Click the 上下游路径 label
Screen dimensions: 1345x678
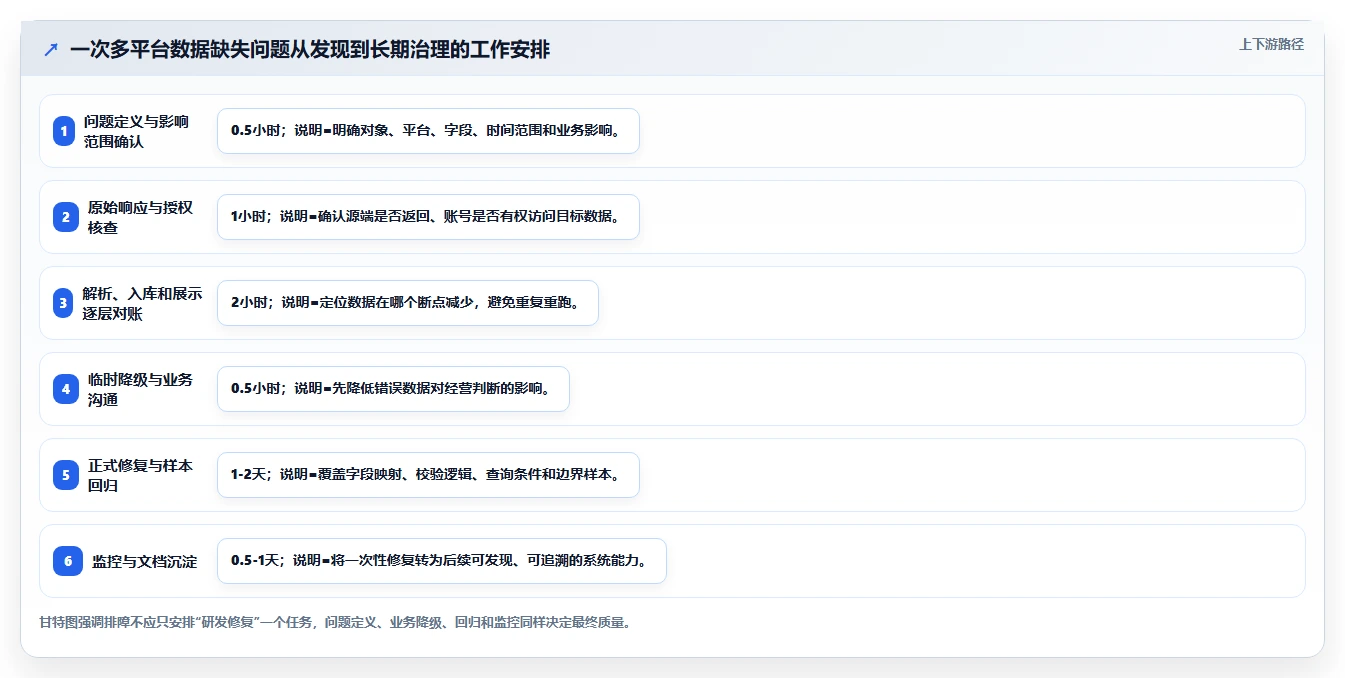[x=1271, y=44]
